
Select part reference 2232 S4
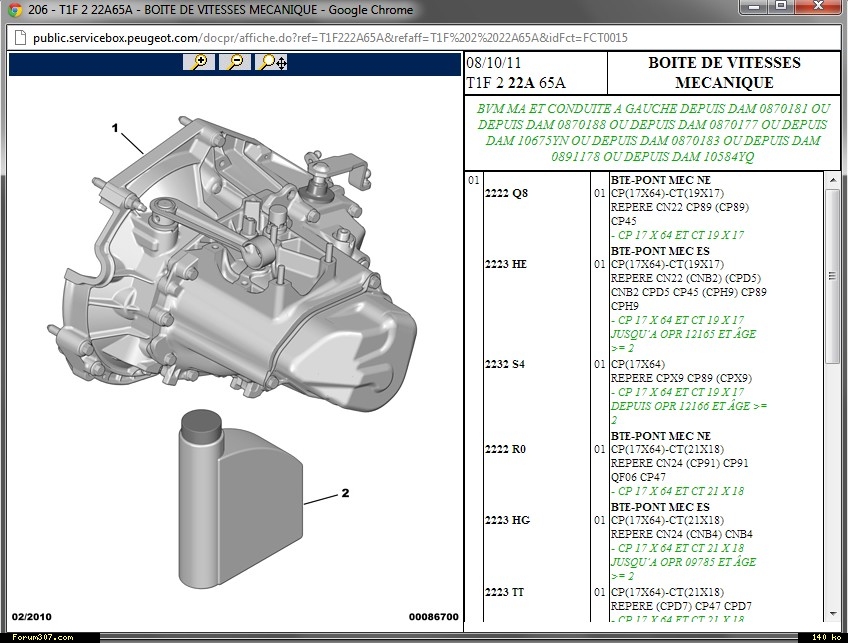505,364
